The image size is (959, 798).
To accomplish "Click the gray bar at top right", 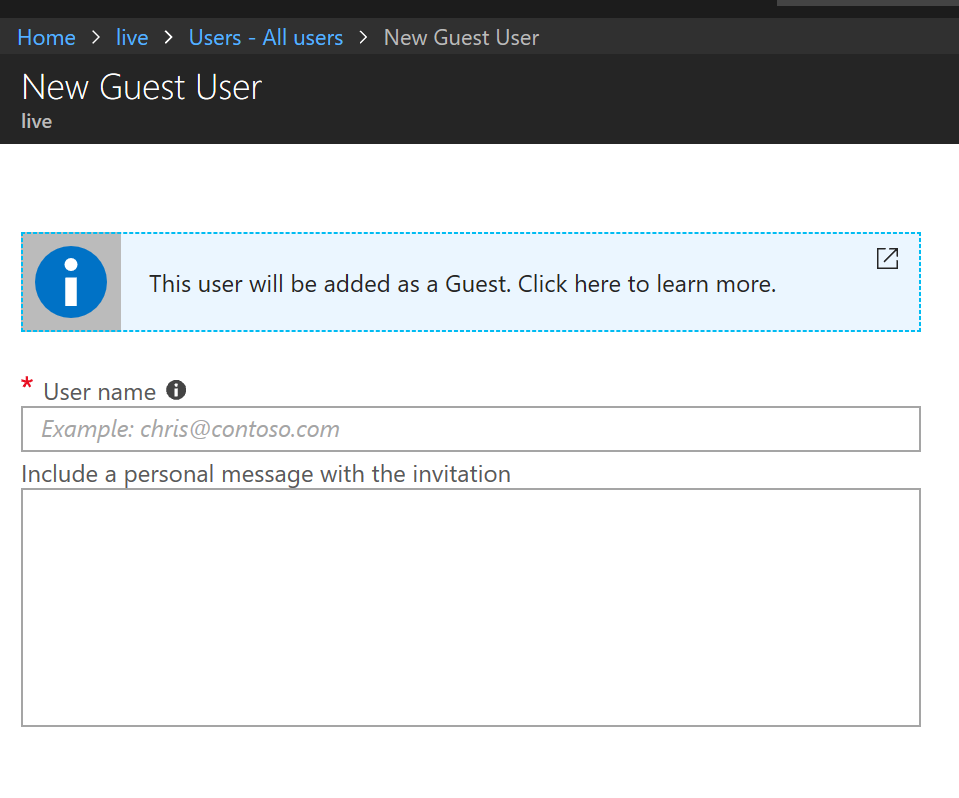I will tap(867, 3).
